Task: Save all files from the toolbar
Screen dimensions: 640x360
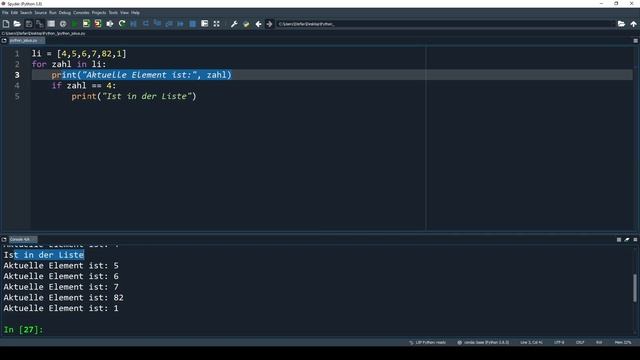Action: pyautogui.click(x=40, y=24)
